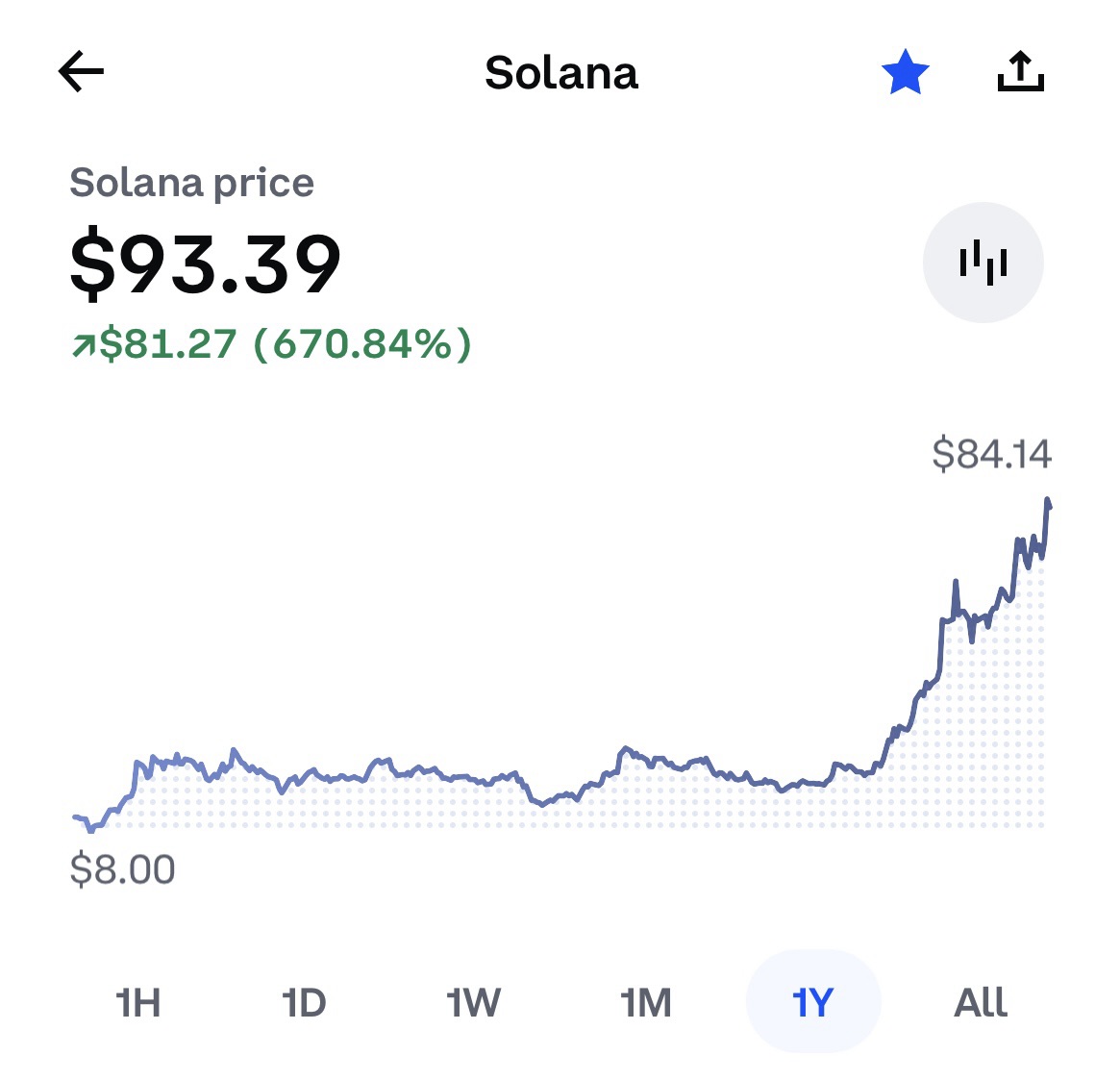Click the back arrow to return
The image size is (1120, 1080).
[x=81, y=71]
